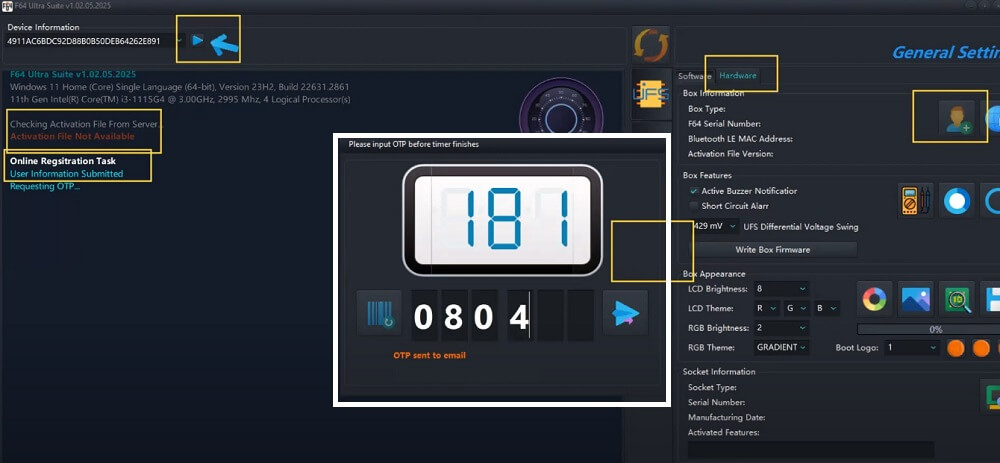This screenshot has height=463, width=1000.
Task: Open the LCD Theme B dropdown
Action: click(x=827, y=309)
